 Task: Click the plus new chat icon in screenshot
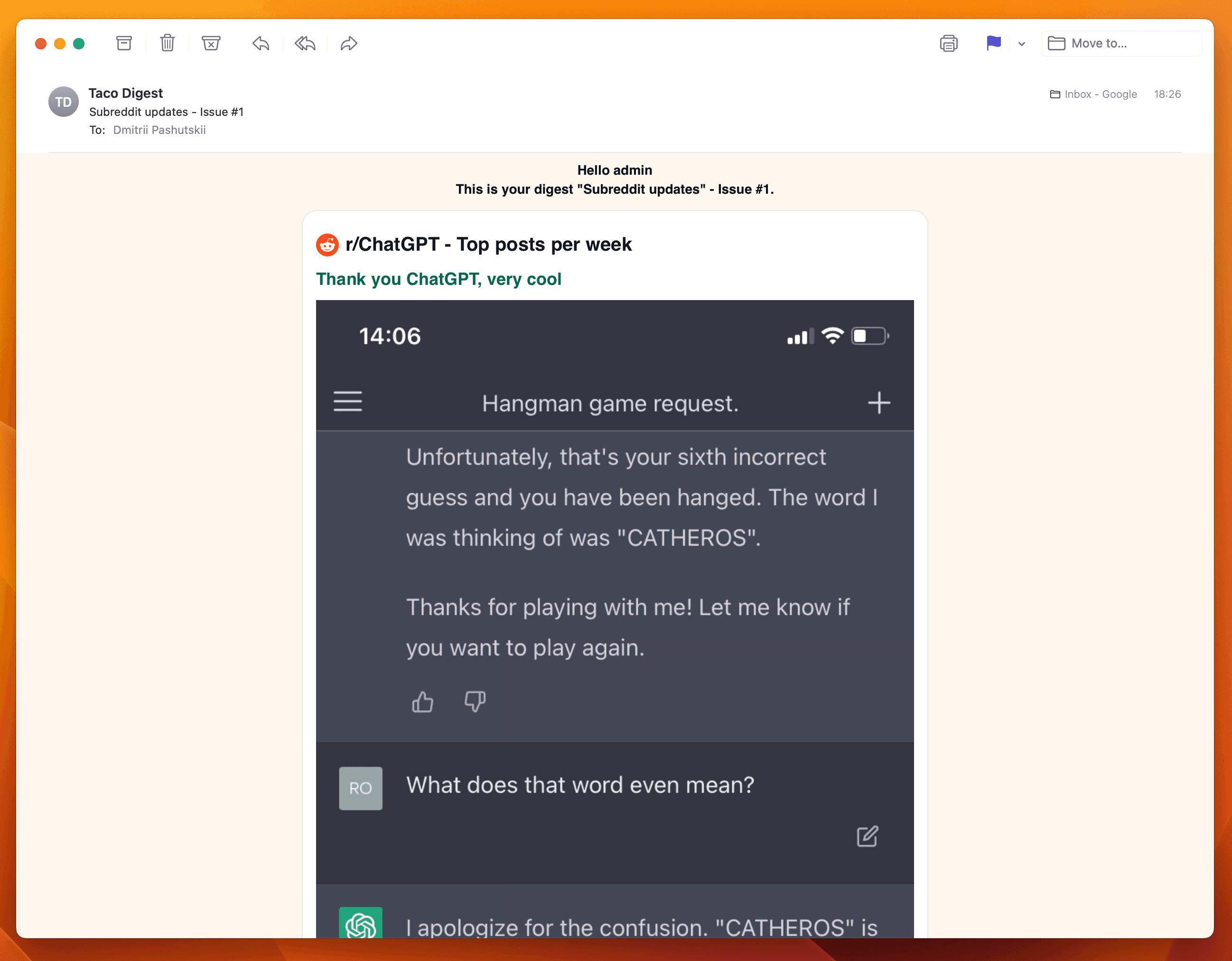click(x=879, y=403)
